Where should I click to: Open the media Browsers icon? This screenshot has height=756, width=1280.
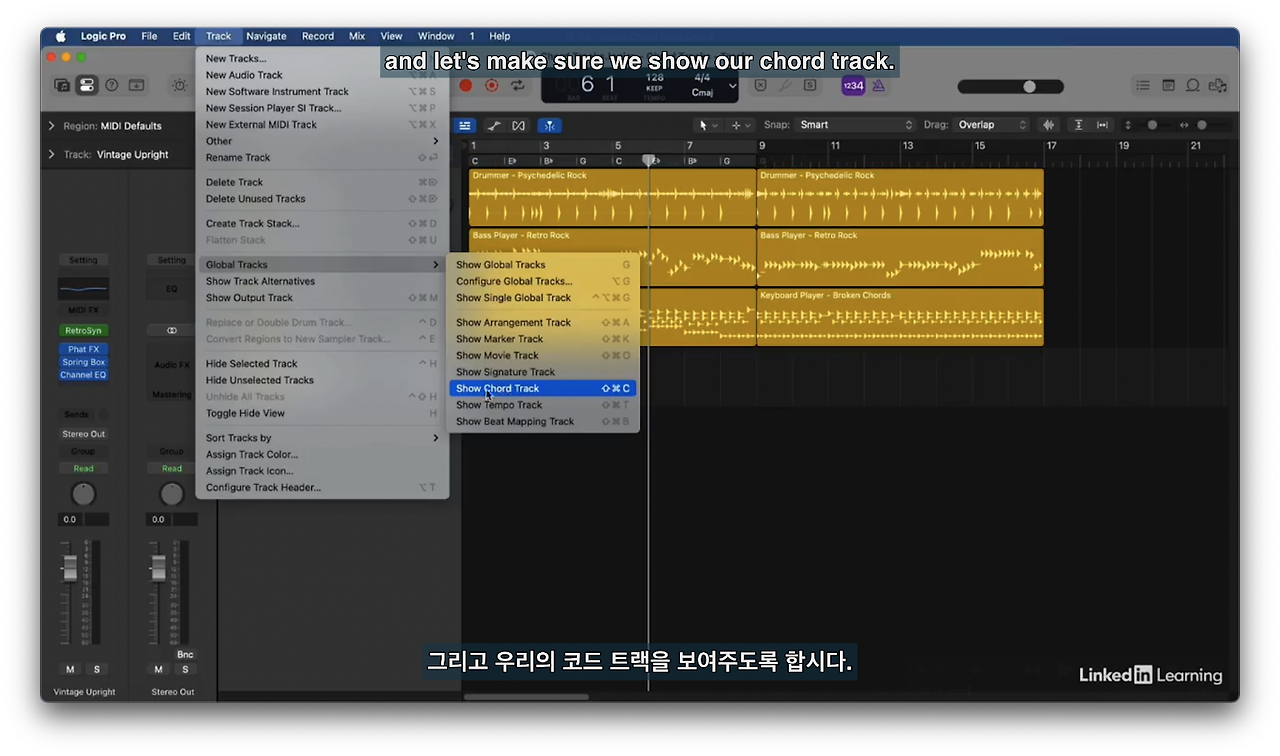[x=1217, y=85]
